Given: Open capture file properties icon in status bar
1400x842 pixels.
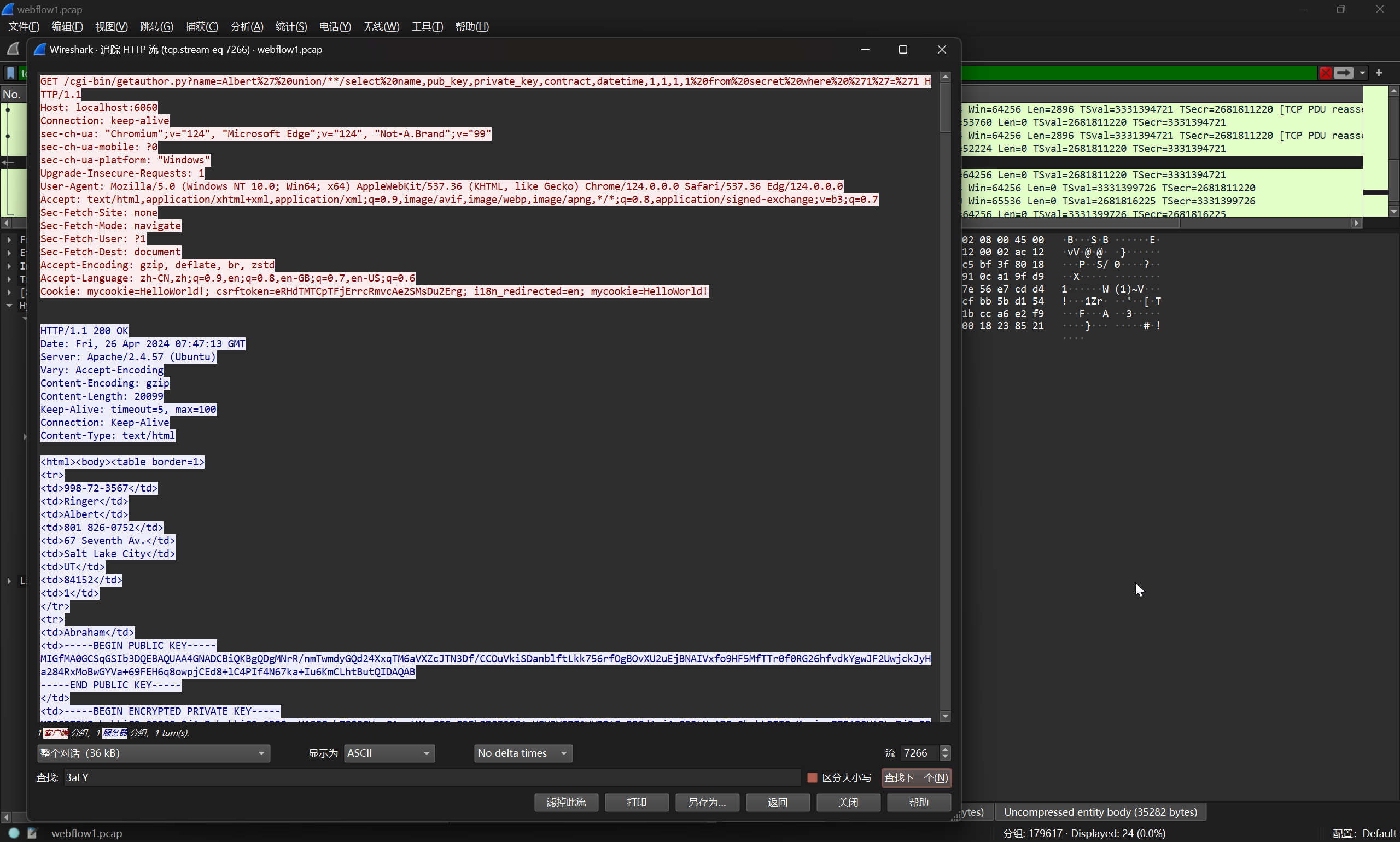Looking at the screenshot, I should (x=32, y=833).
